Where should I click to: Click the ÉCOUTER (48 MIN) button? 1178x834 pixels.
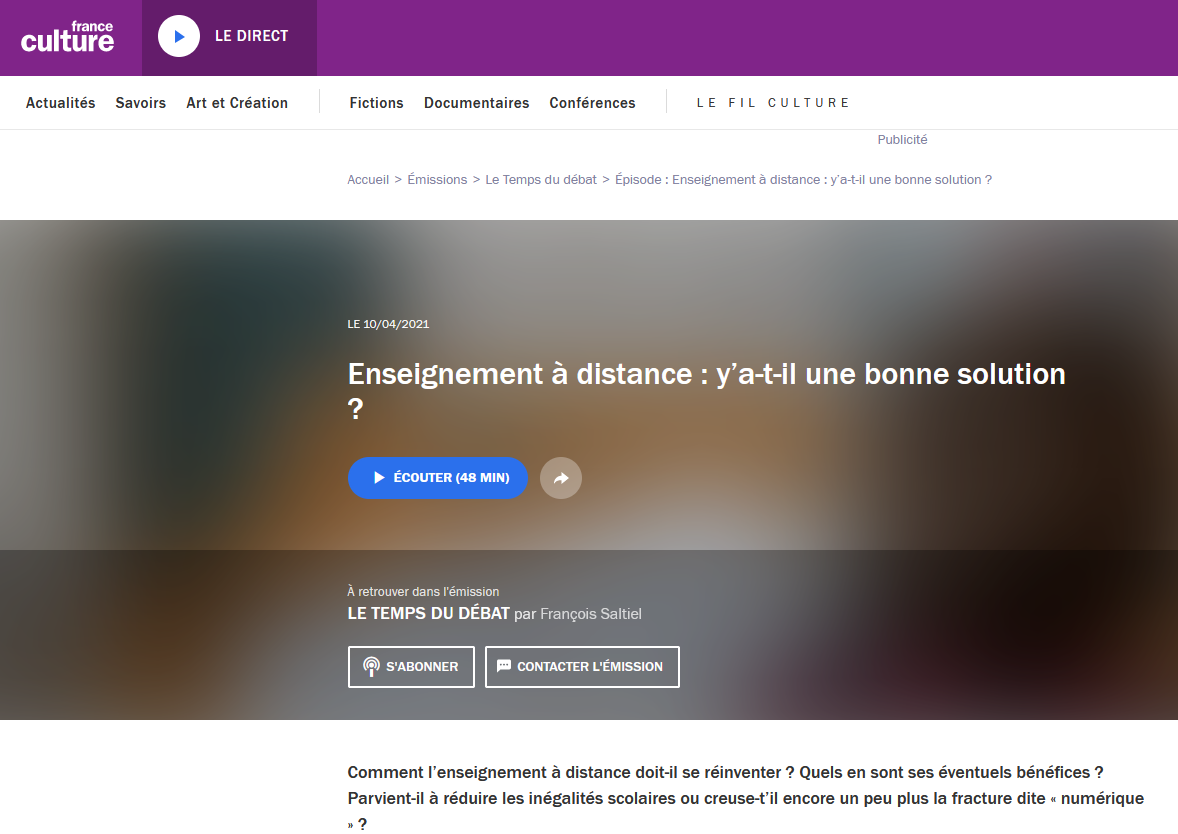[438, 478]
